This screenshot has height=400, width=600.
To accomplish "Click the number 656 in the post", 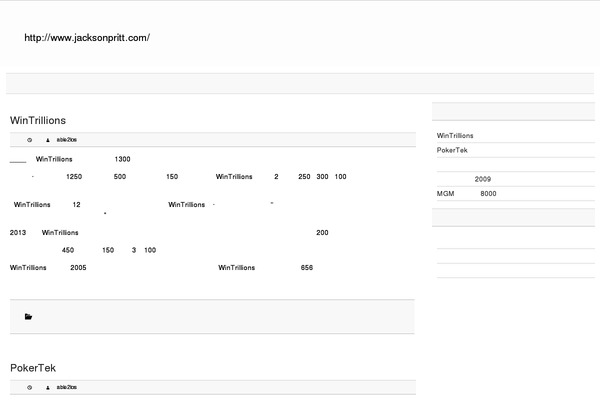I will click(x=307, y=268).
